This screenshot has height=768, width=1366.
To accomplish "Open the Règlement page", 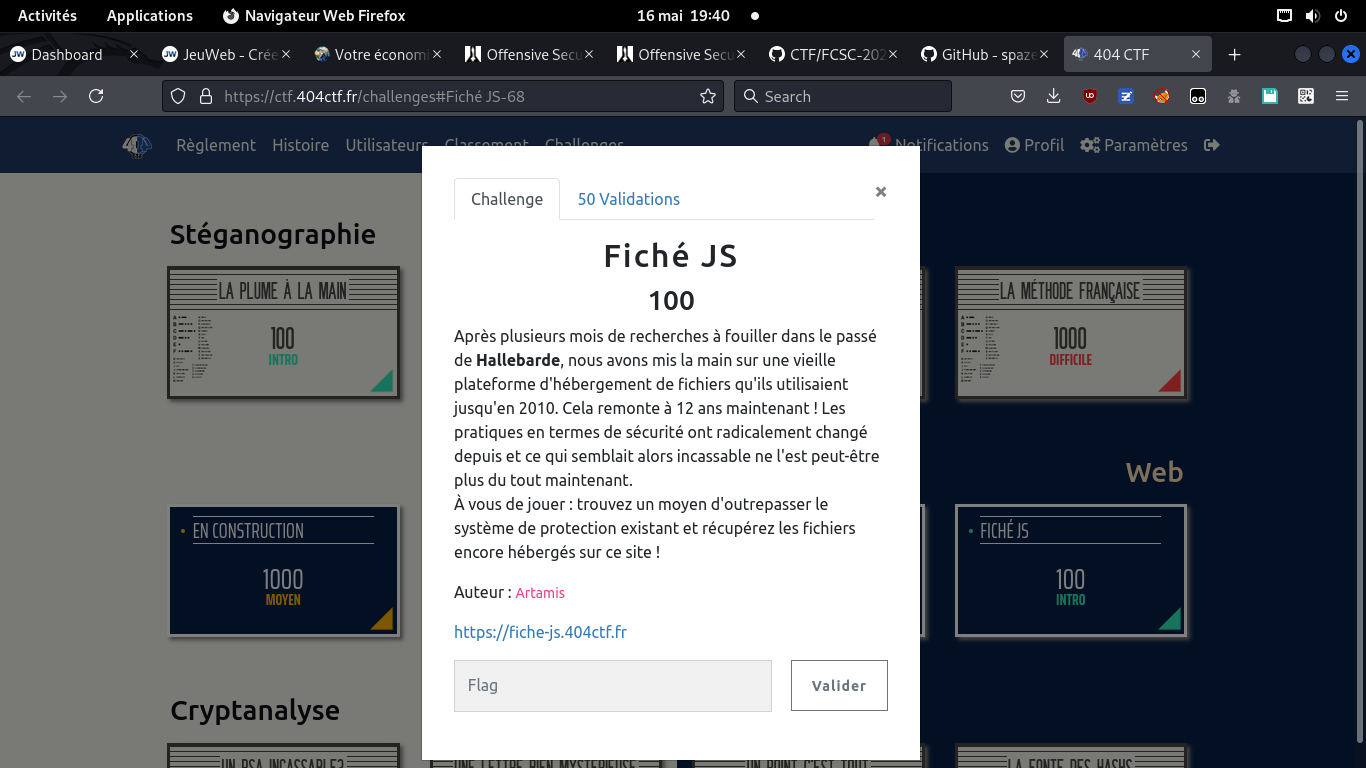I will (216, 145).
